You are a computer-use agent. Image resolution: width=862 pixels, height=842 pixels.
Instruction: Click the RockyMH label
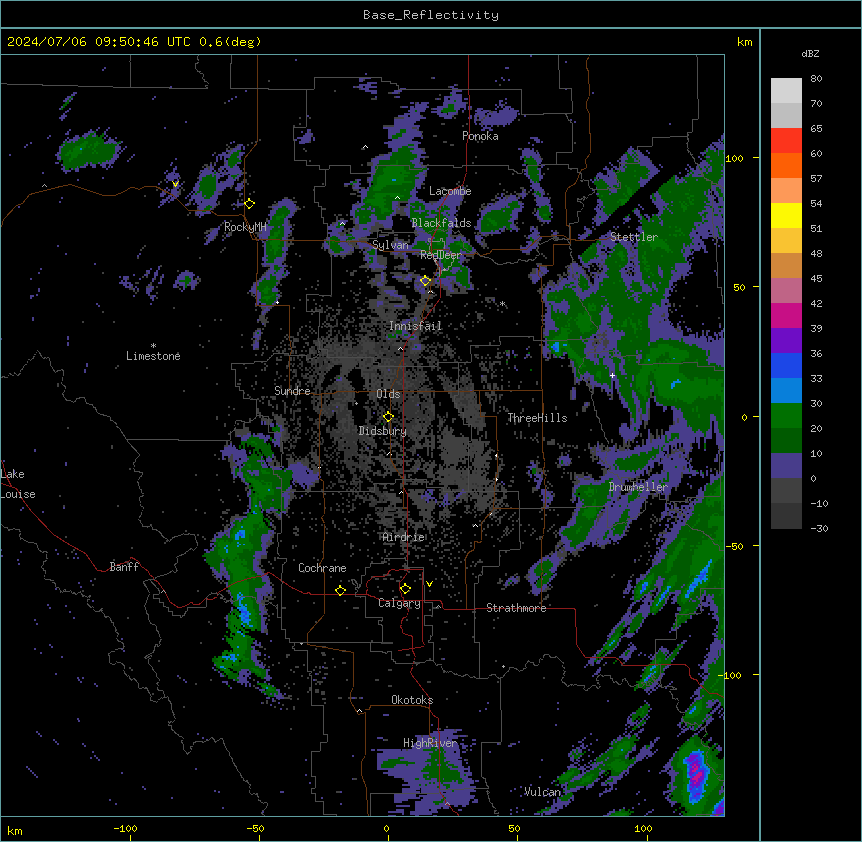[x=245, y=227]
